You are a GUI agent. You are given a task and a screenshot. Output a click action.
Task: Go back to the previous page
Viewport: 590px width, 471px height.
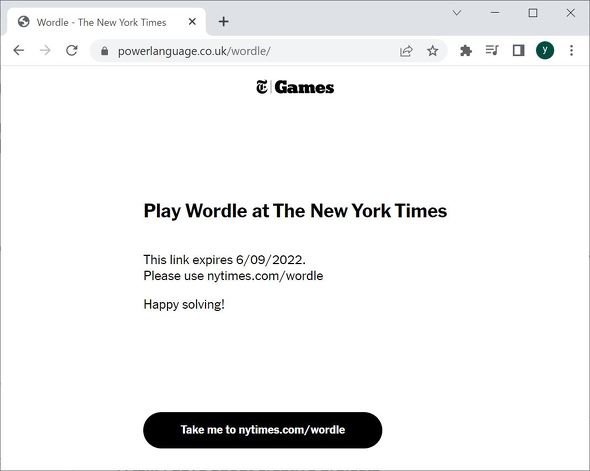18,50
